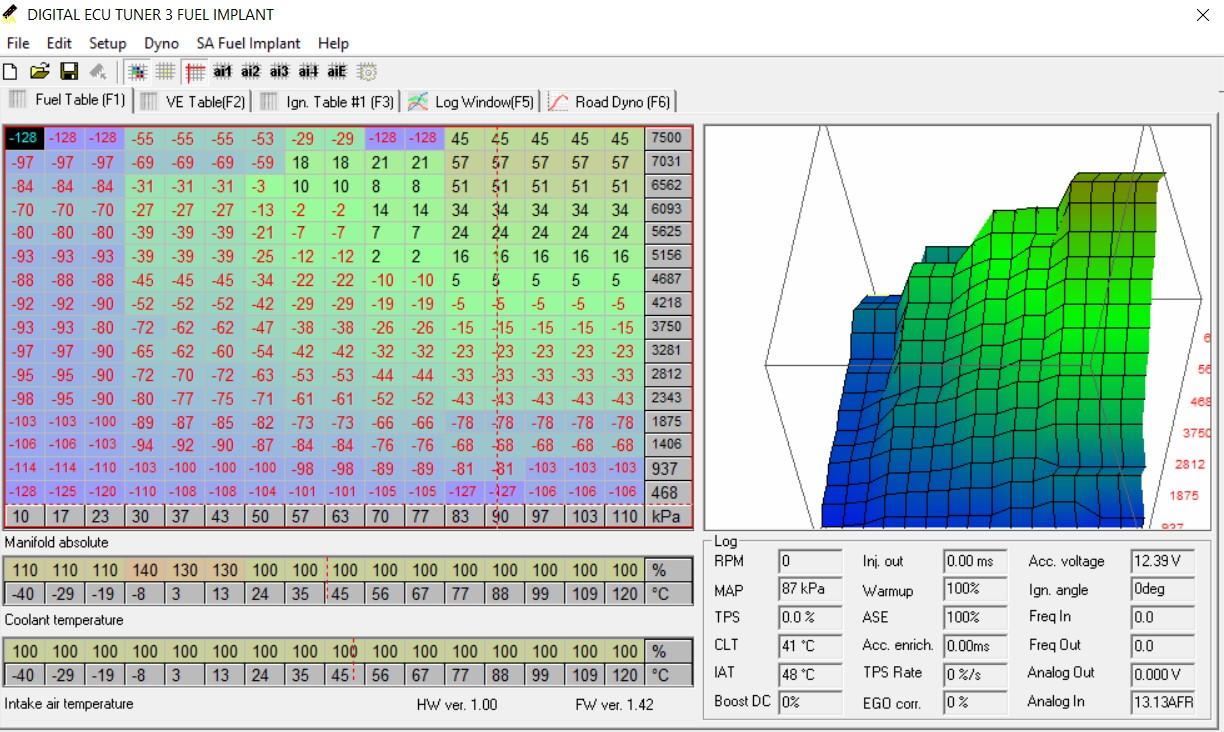Select the 5156 RPM row header

click(x=667, y=256)
